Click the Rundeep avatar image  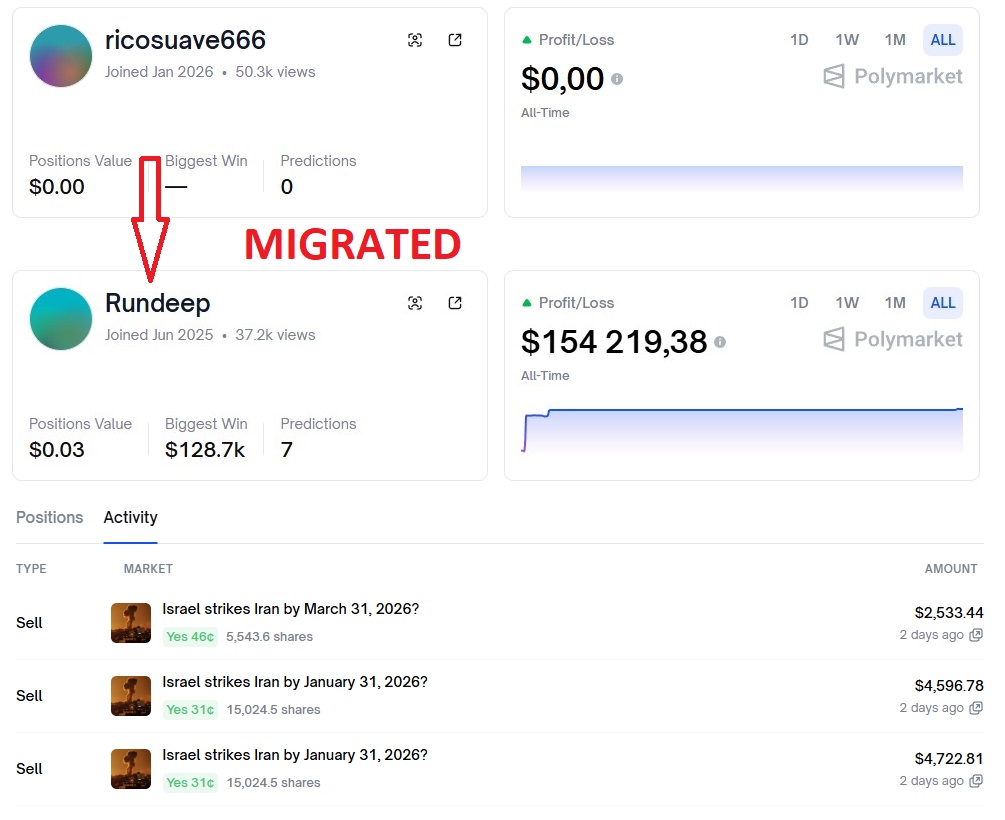click(61, 319)
